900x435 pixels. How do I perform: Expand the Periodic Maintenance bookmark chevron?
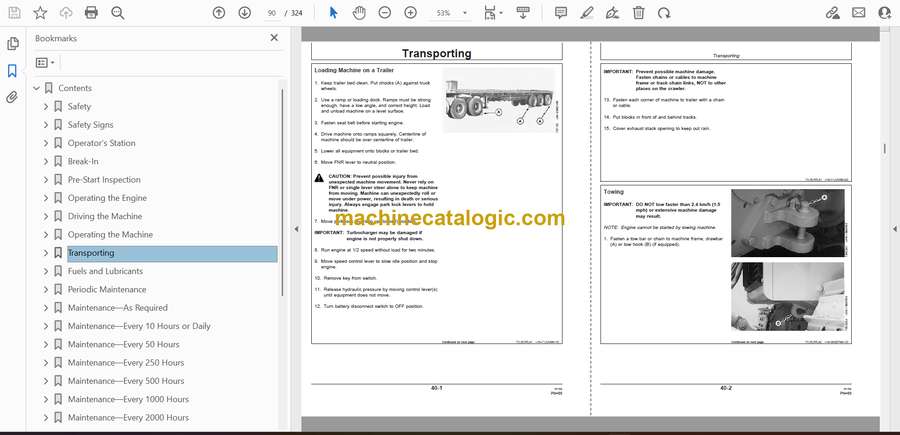pyautogui.click(x=46, y=290)
